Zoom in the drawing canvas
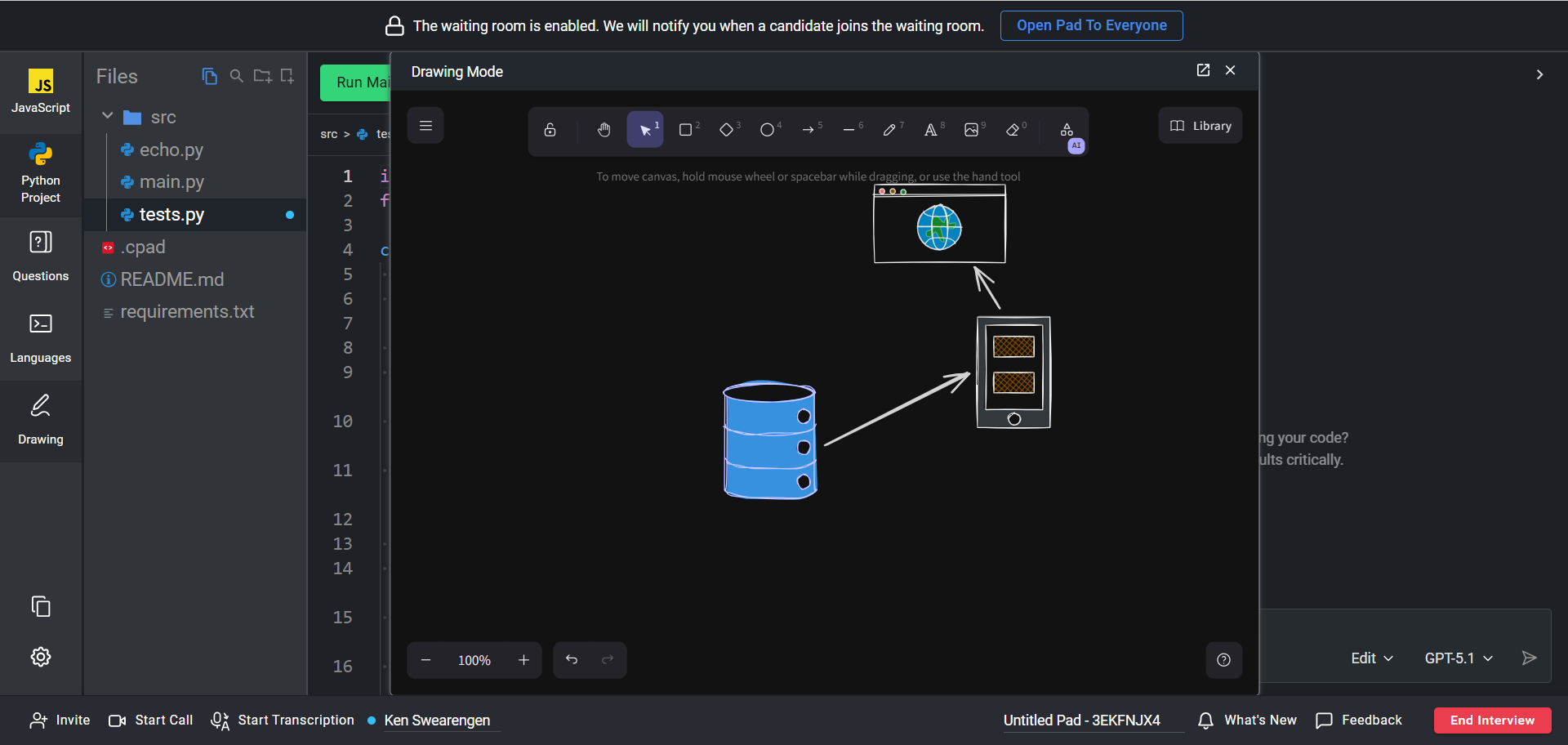The height and width of the screenshot is (745, 1568). tap(523, 660)
